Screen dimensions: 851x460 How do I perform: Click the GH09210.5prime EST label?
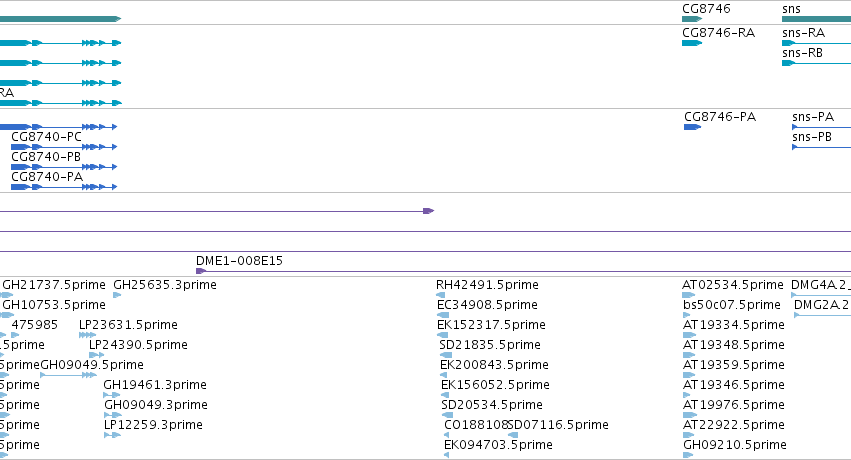click(735, 445)
